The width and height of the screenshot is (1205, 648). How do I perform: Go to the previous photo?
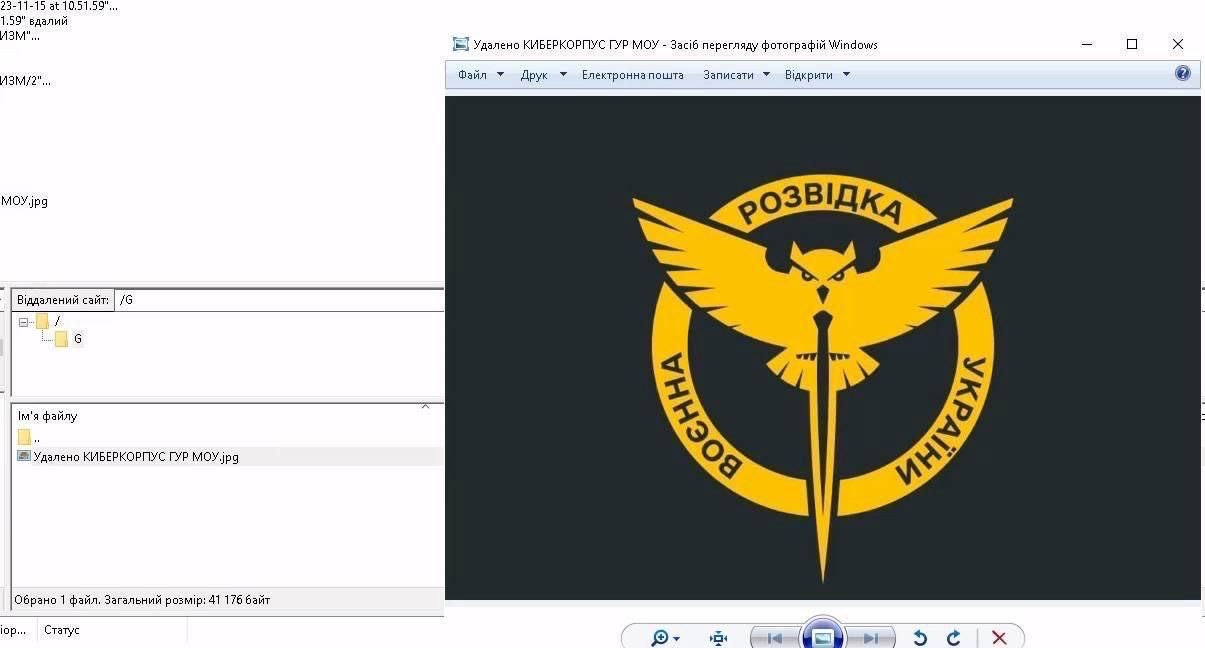(x=774, y=638)
